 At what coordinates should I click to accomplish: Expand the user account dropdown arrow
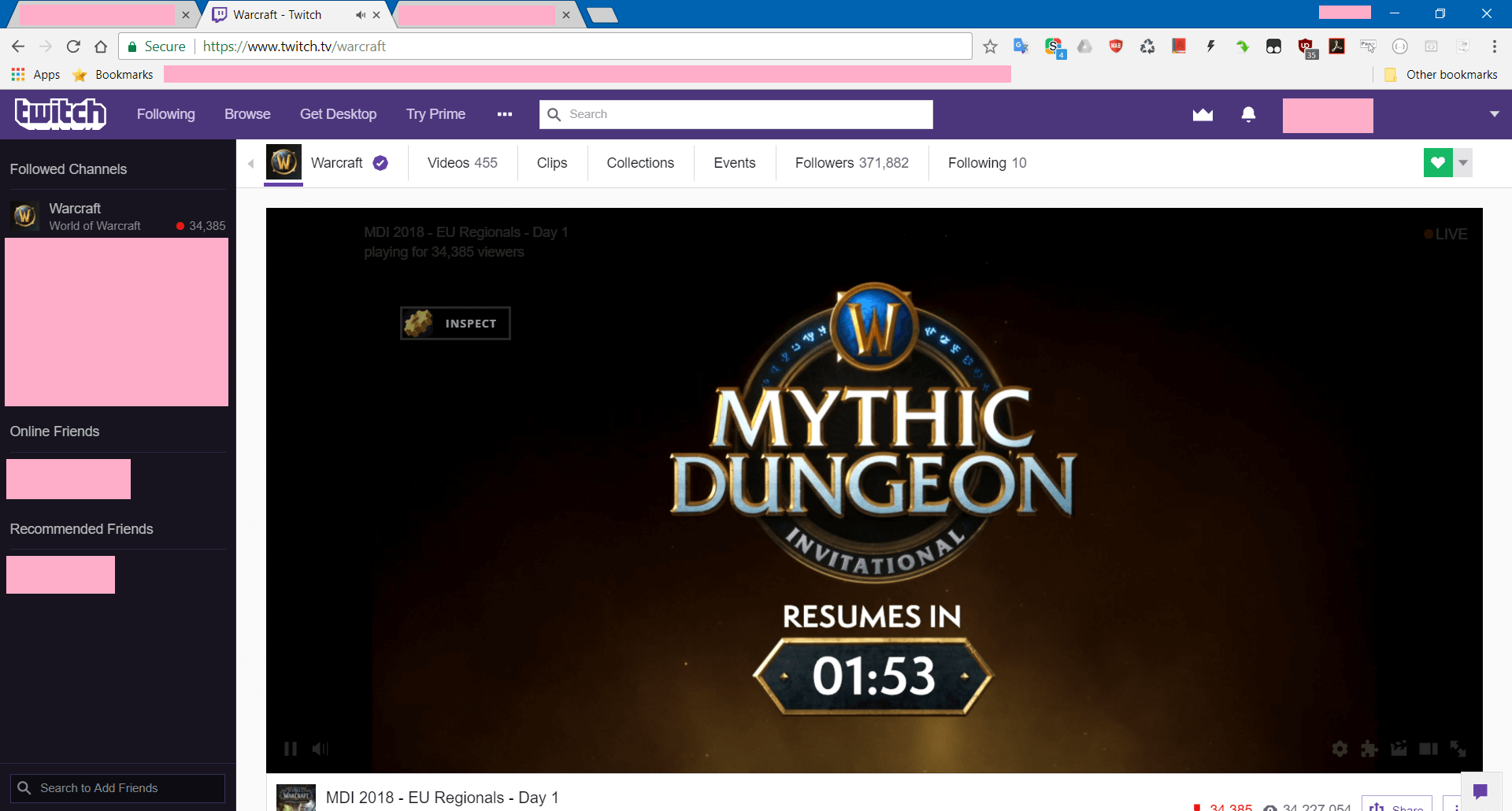coord(1494,114)
